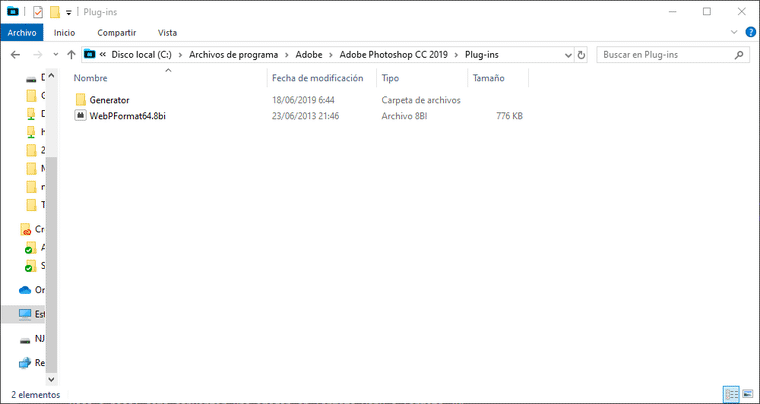Expand the address bar history dropdown
This screenshot has height=404, width=760.
568,55
